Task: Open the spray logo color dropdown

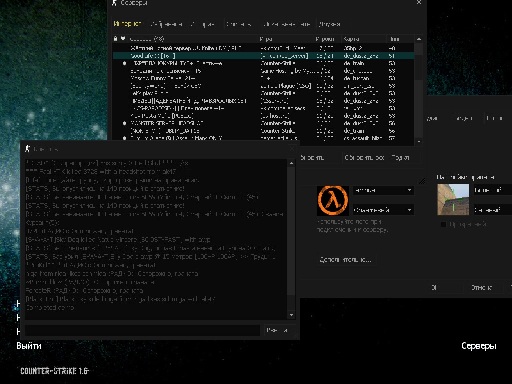Action: point(383,190)
